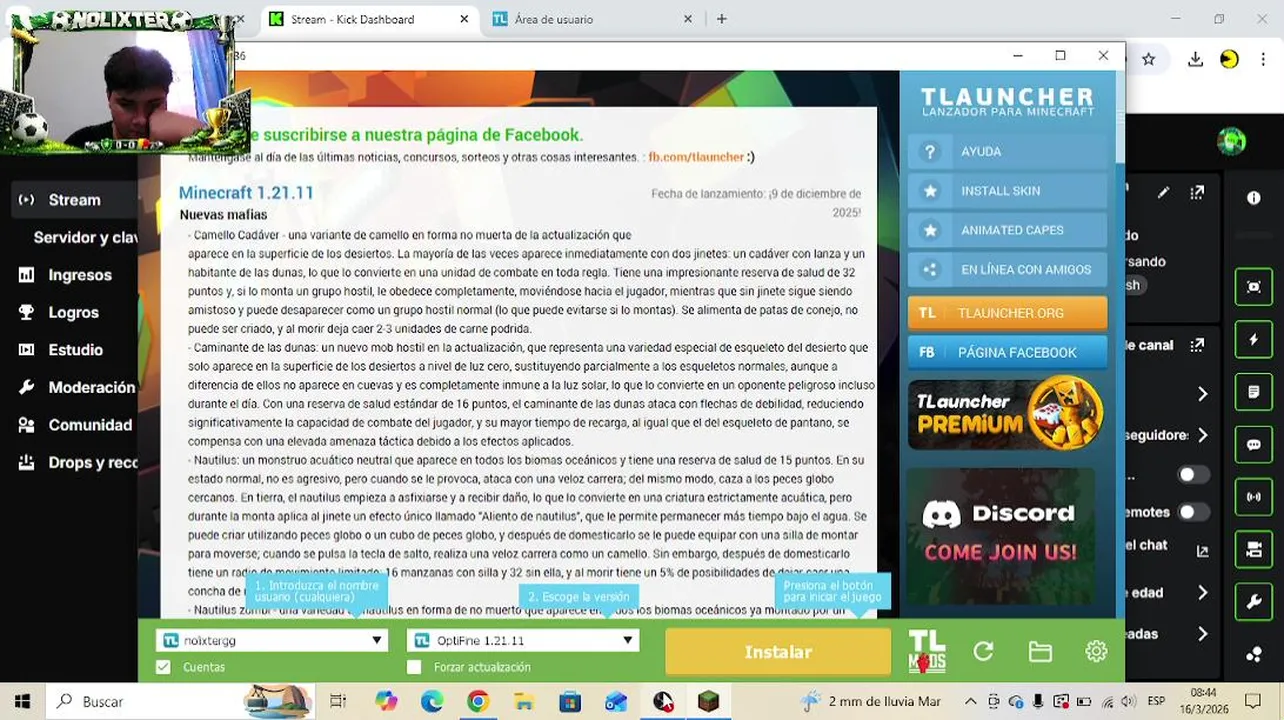
Task: Click the lightning bolt icon in Kick sidebar
Action: click(x=1254, y=340)
